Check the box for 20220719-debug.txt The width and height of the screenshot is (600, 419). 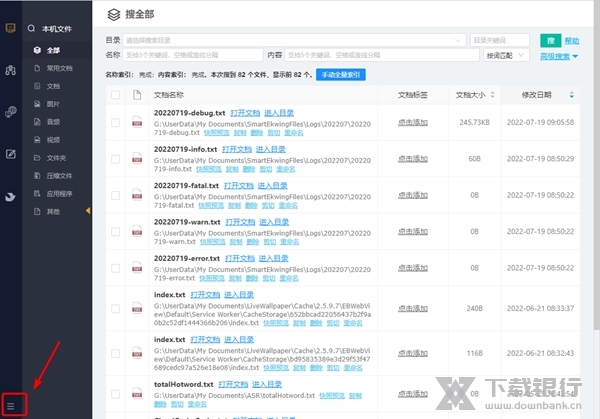[x=115, y=122]
